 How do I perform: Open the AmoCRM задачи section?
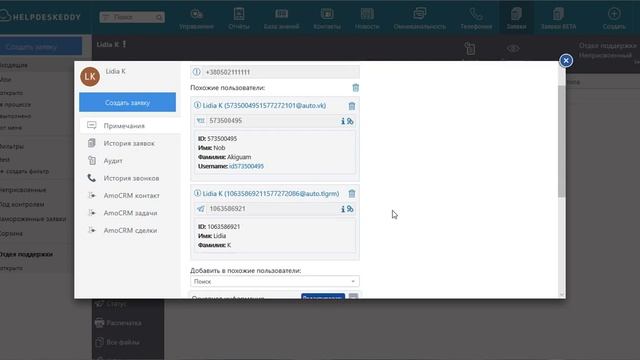(x=130, y=213)
